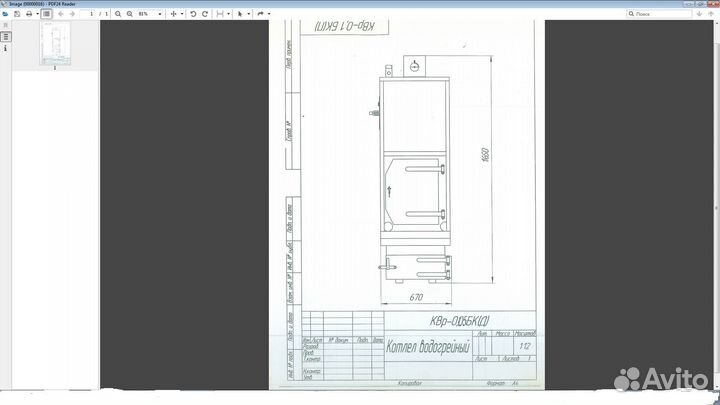Rotate the page counterclockwise
Image resolution: width=720 pixels, height=405 pixels.
(x=193, y=14)
